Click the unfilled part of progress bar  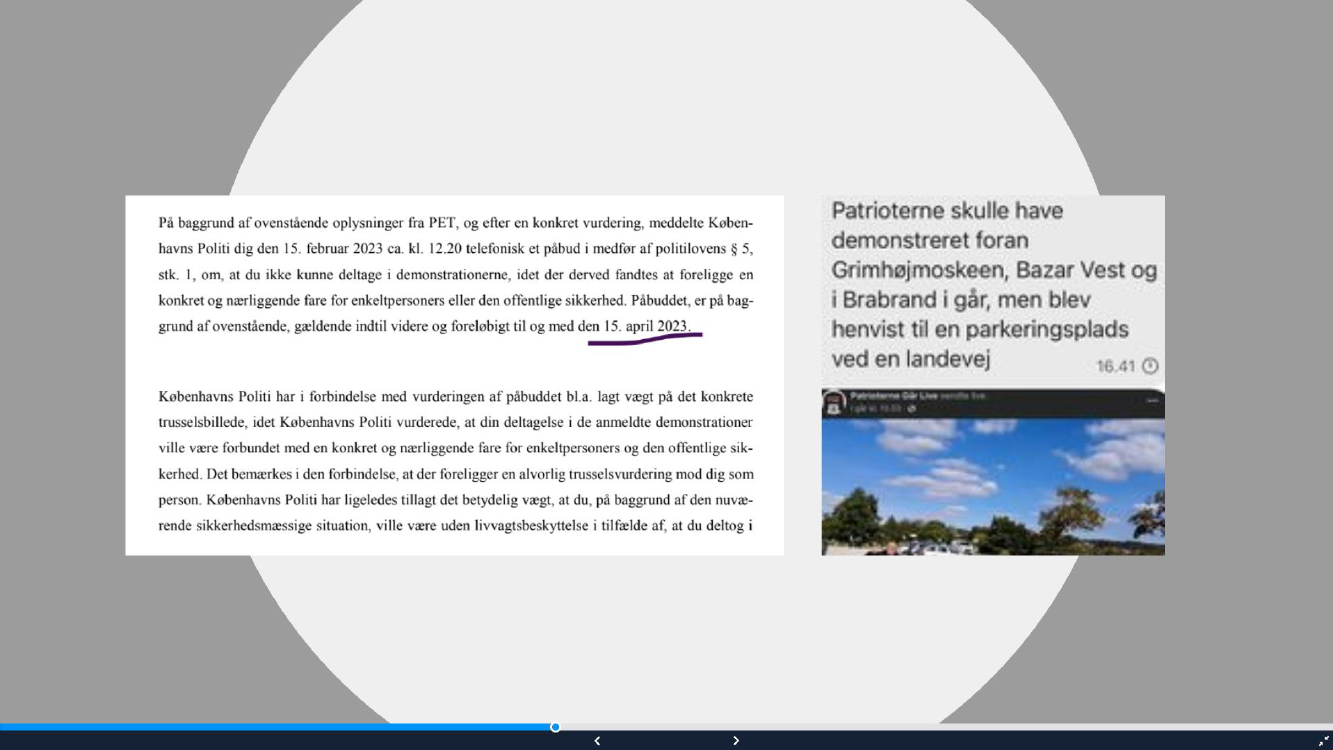click(x=946, y=727)
